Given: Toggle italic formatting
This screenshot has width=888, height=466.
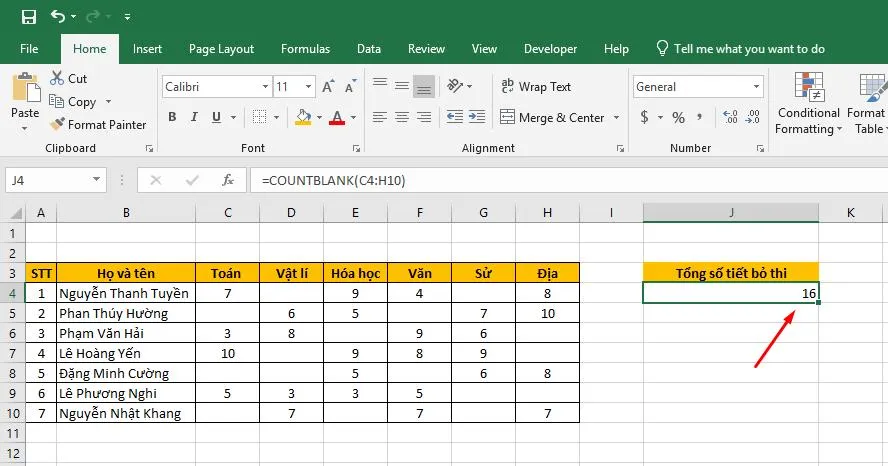Looking at the screenshot, I should coord(194,117).
